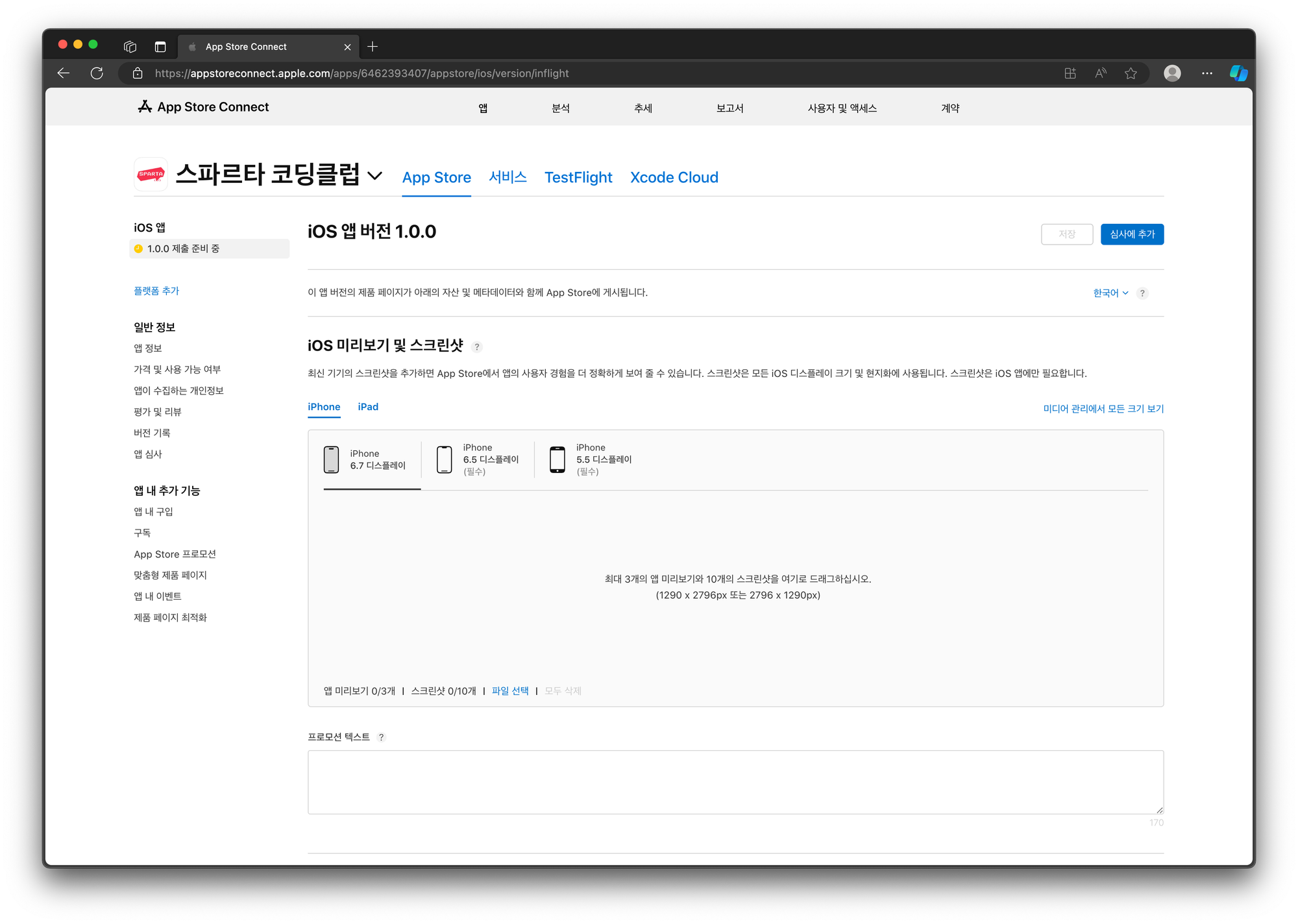Switch to the TestFlight tab
Screen dimensions: 1298x924
578,177
